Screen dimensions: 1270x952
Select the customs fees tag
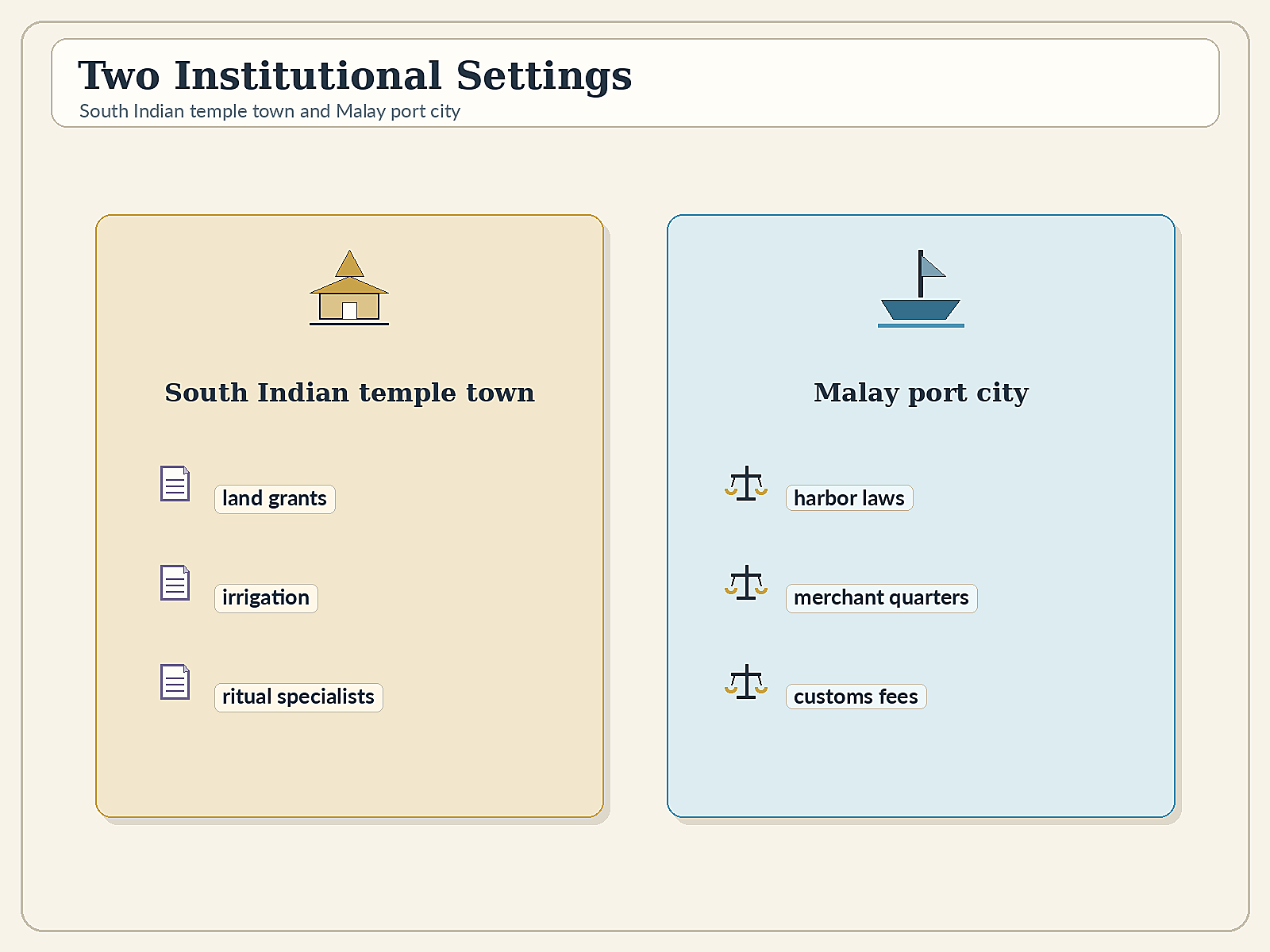point(856,697)
